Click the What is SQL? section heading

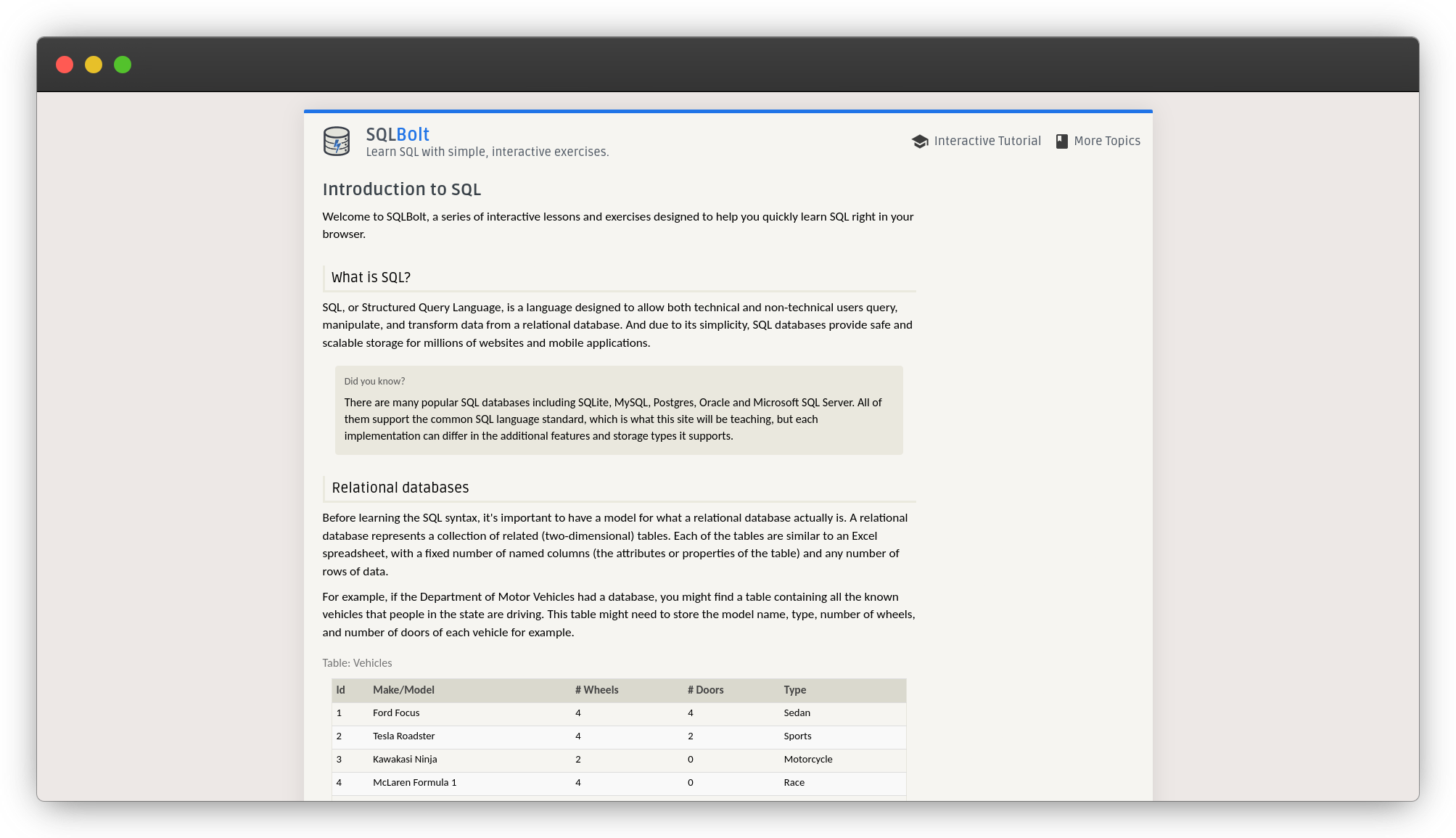tap(371, 278)
